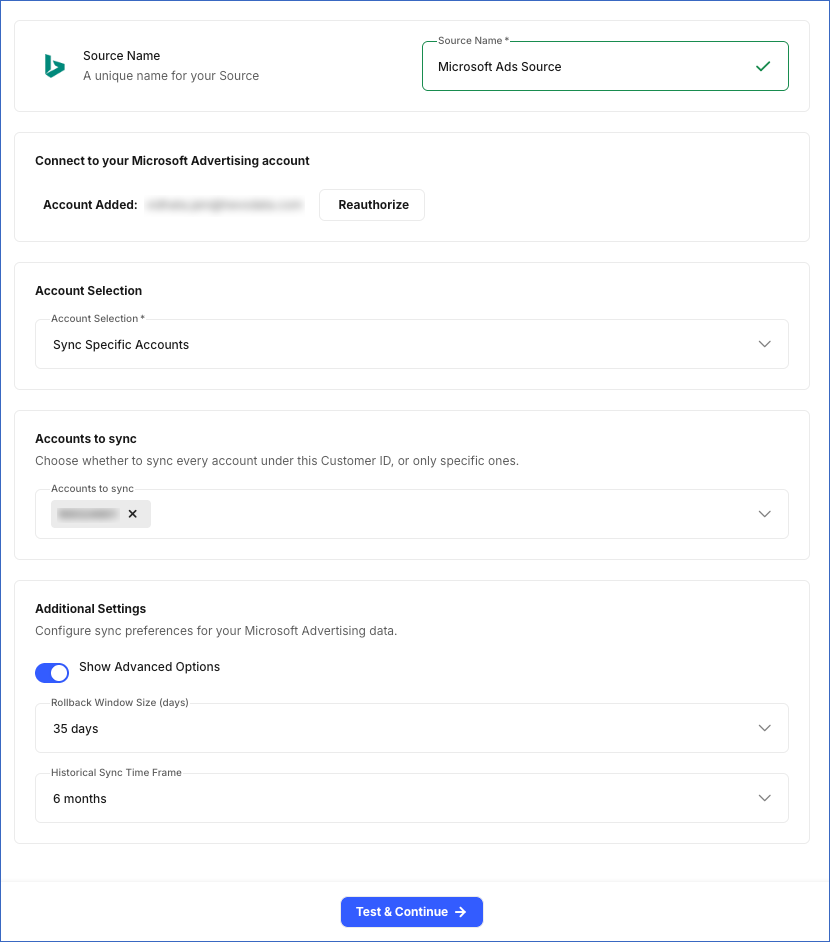Click the 'Show Advanced Options' label
The width and height of the screenshot is (830, 942).
coord(150,667)
